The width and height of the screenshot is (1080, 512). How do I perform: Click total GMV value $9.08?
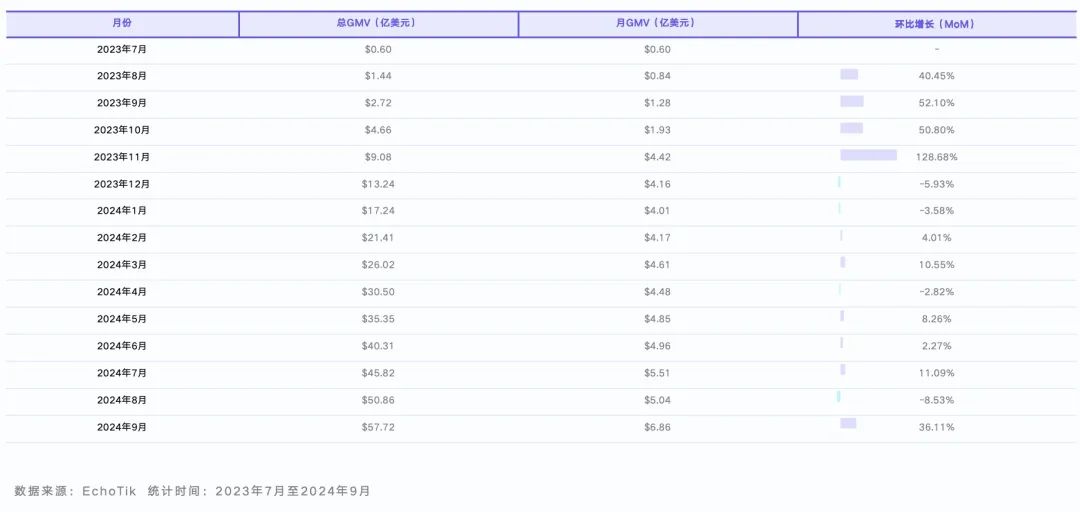tap(378, 157)
